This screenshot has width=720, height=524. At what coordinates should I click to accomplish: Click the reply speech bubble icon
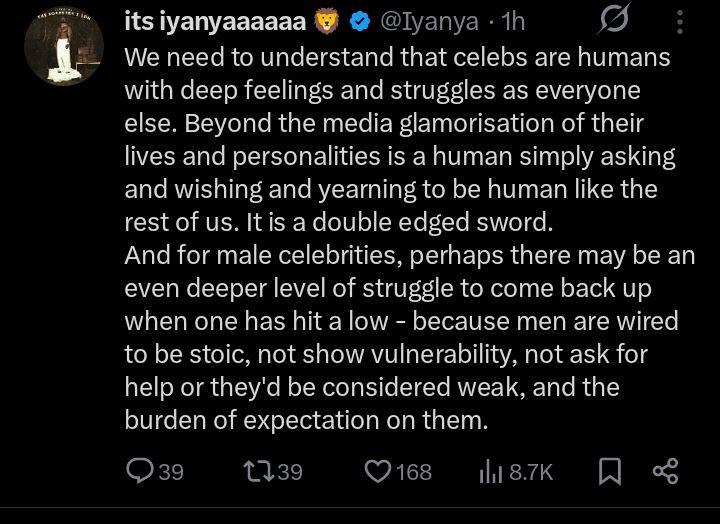pos(138,471)
